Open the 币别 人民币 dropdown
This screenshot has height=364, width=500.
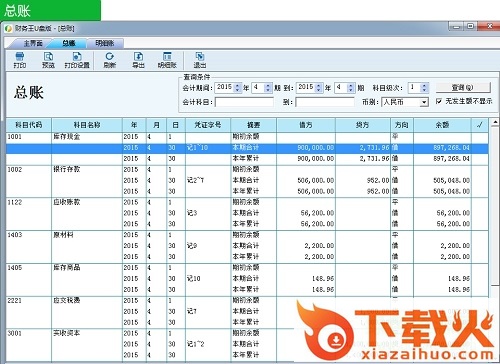click(424, 102)
